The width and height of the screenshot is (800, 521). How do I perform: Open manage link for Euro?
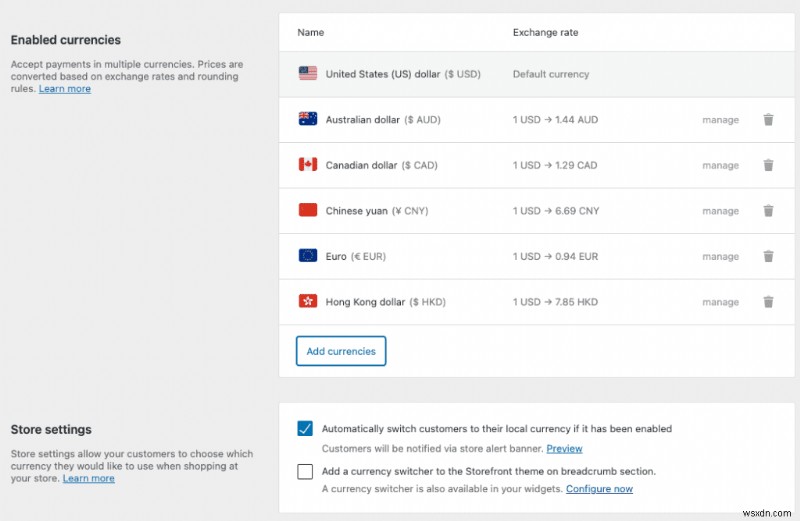point(720,257)
